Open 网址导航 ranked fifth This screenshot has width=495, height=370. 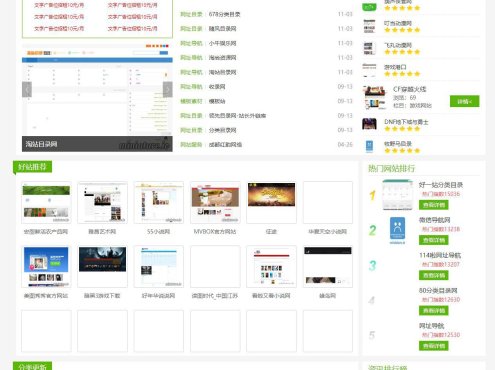click(431, 326)
